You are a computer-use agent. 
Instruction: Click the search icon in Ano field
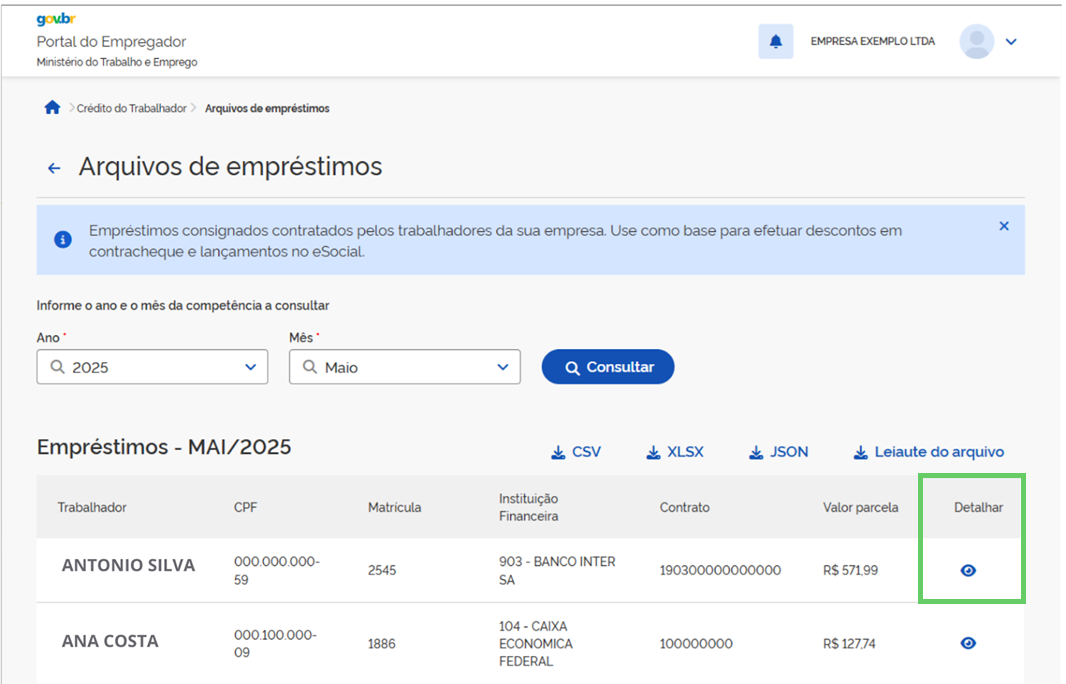(x=58, y=367)
